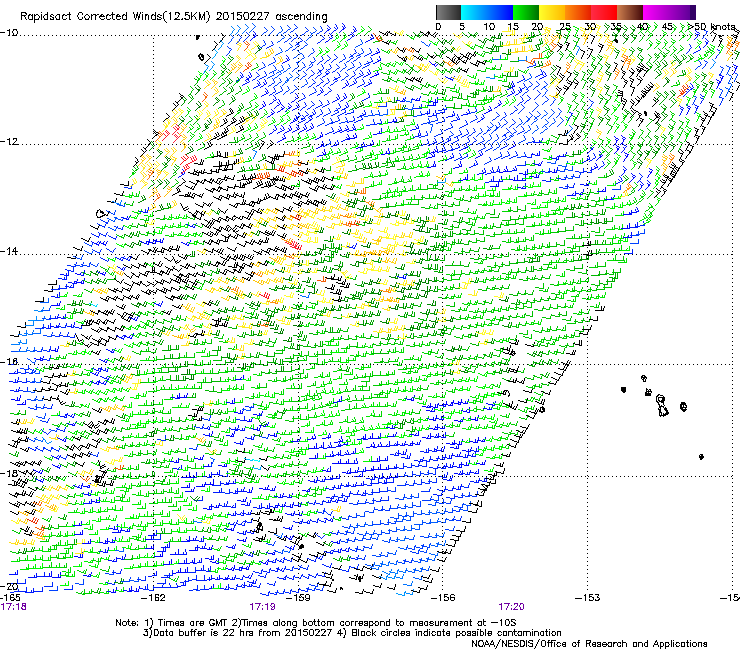Click the magenta 40–45 knots legend segment

(x=656, y=12)
